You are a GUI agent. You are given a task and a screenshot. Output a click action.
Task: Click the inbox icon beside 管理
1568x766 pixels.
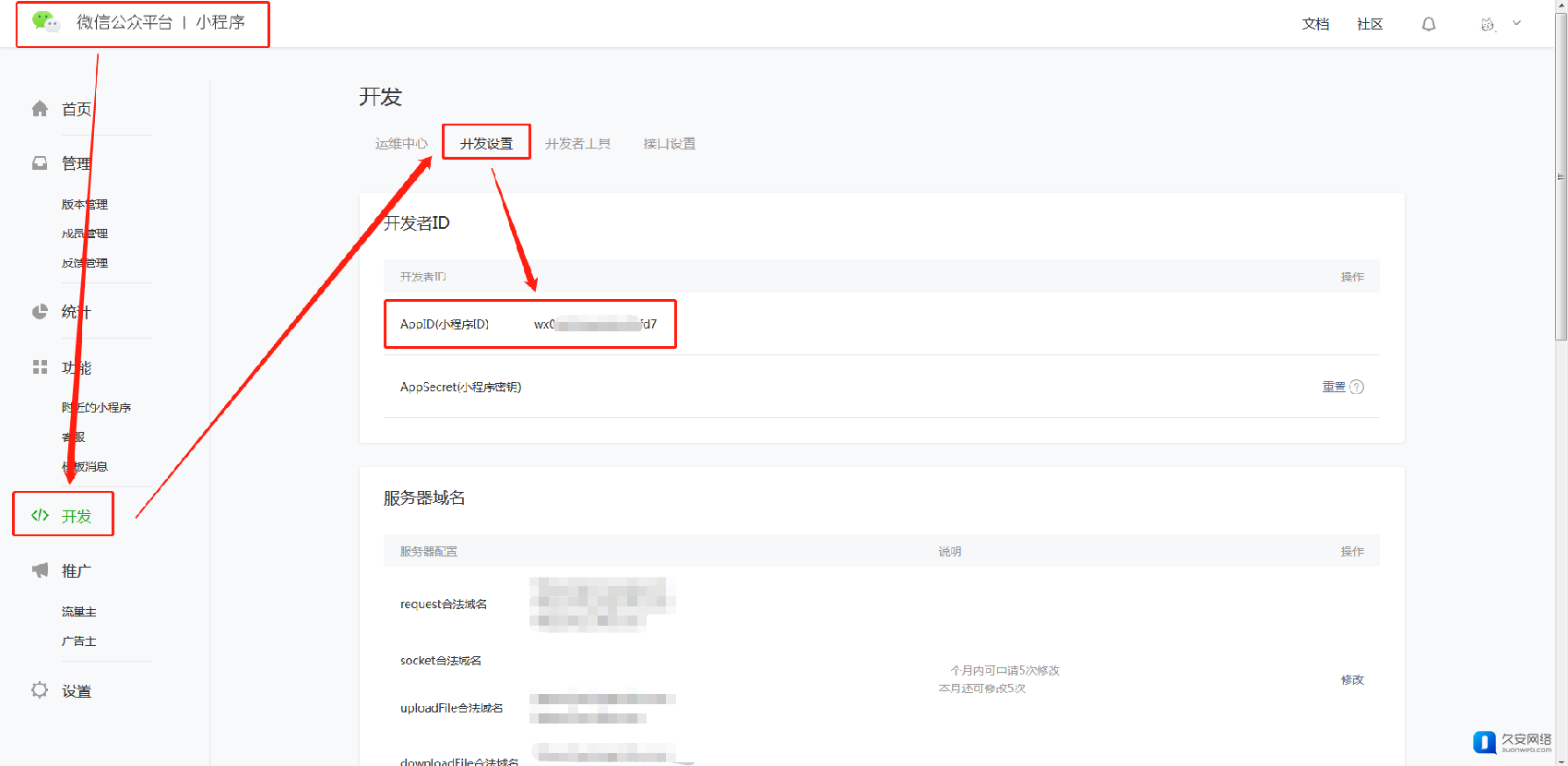click(40, 163)
